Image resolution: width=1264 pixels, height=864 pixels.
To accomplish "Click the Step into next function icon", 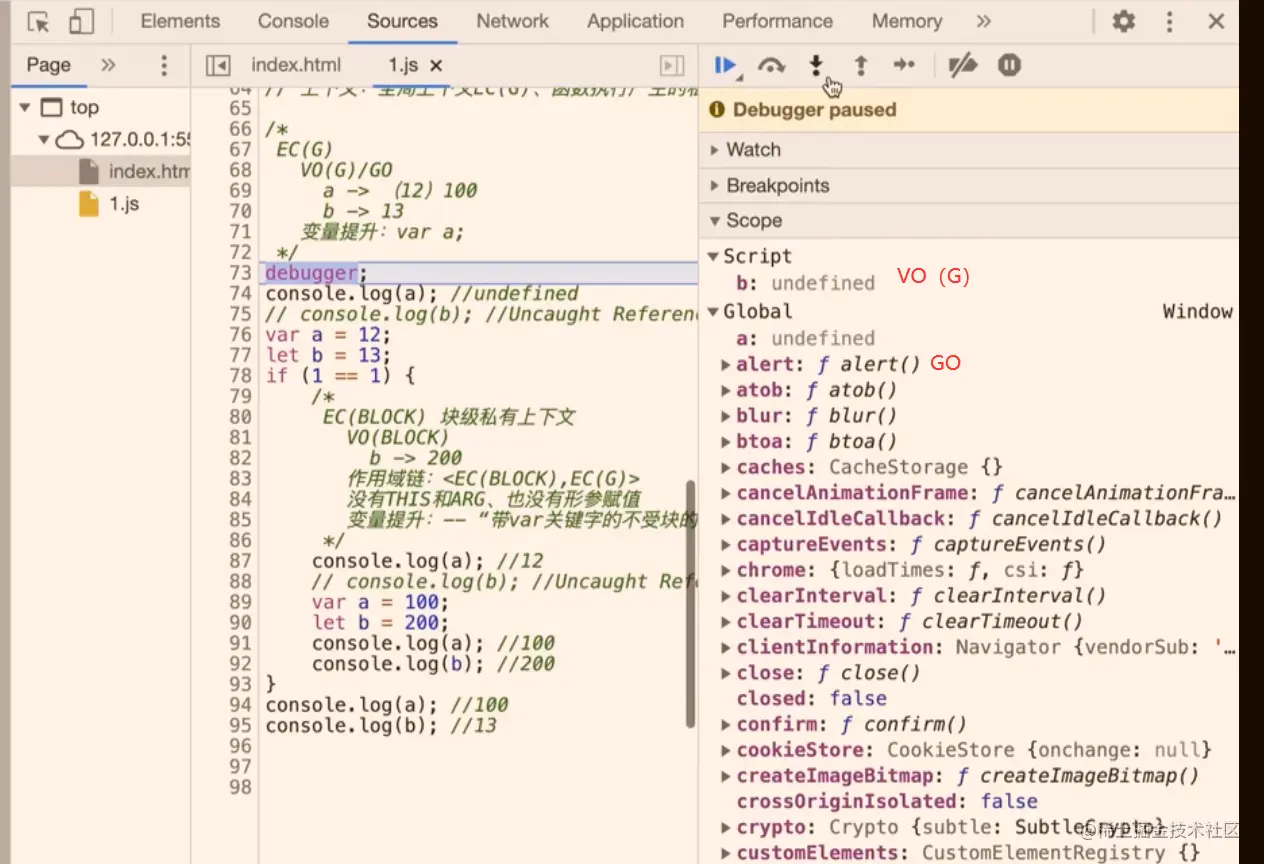I will (x=816, y=66).
